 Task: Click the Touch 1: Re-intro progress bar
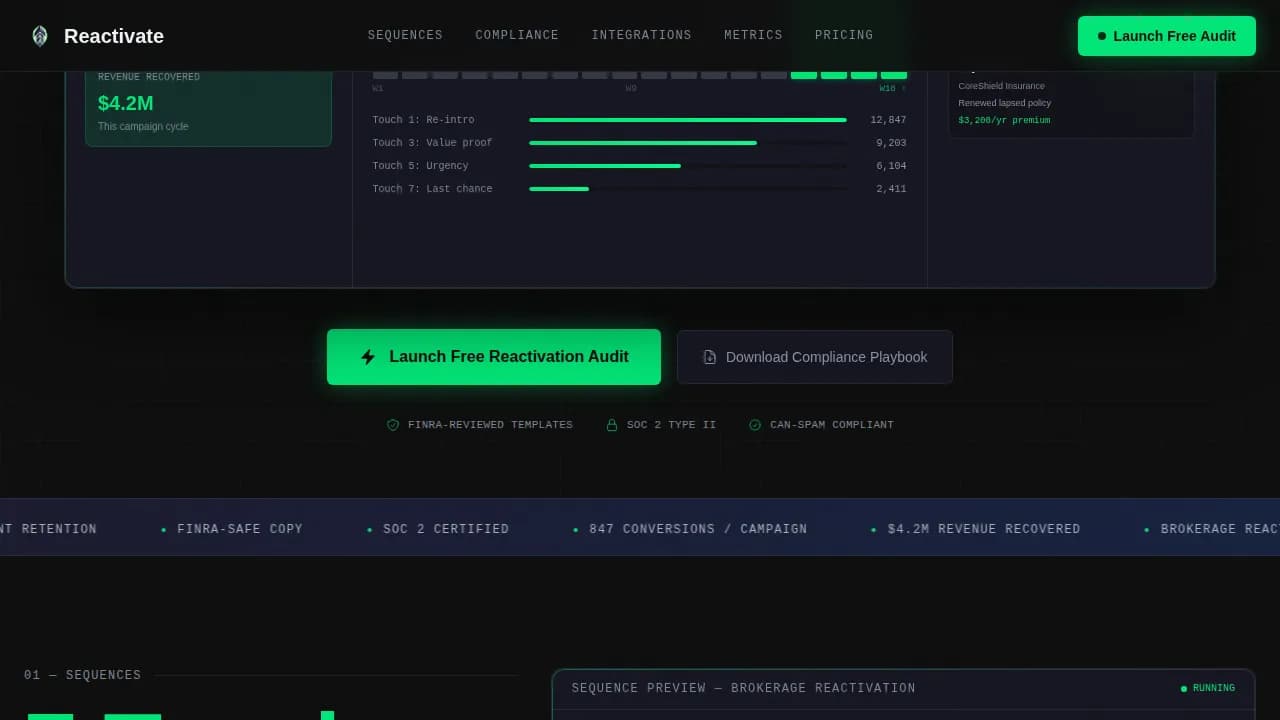pos(688,120)
